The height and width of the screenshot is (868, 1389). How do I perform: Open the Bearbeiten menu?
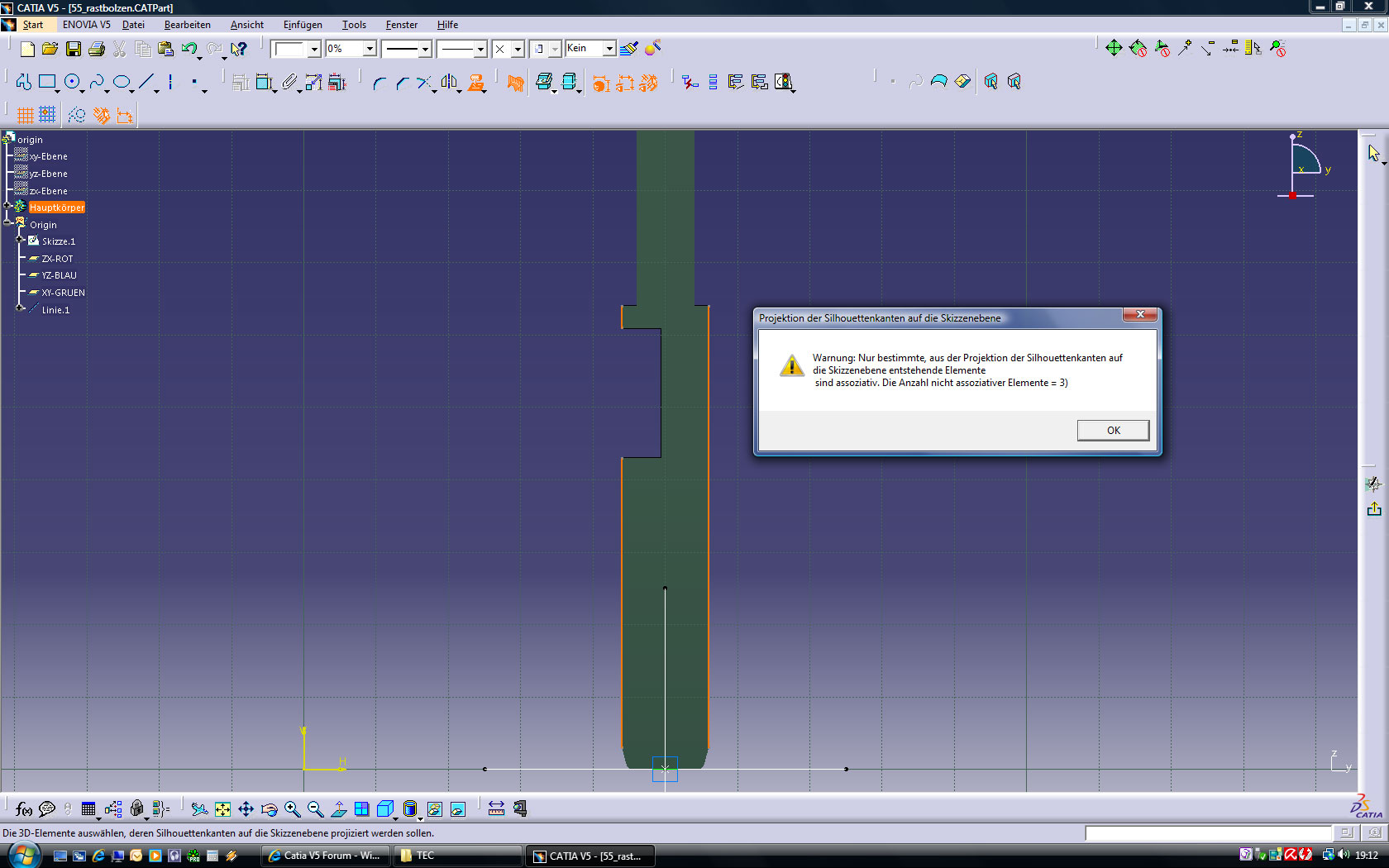click(x=188, y=25)
